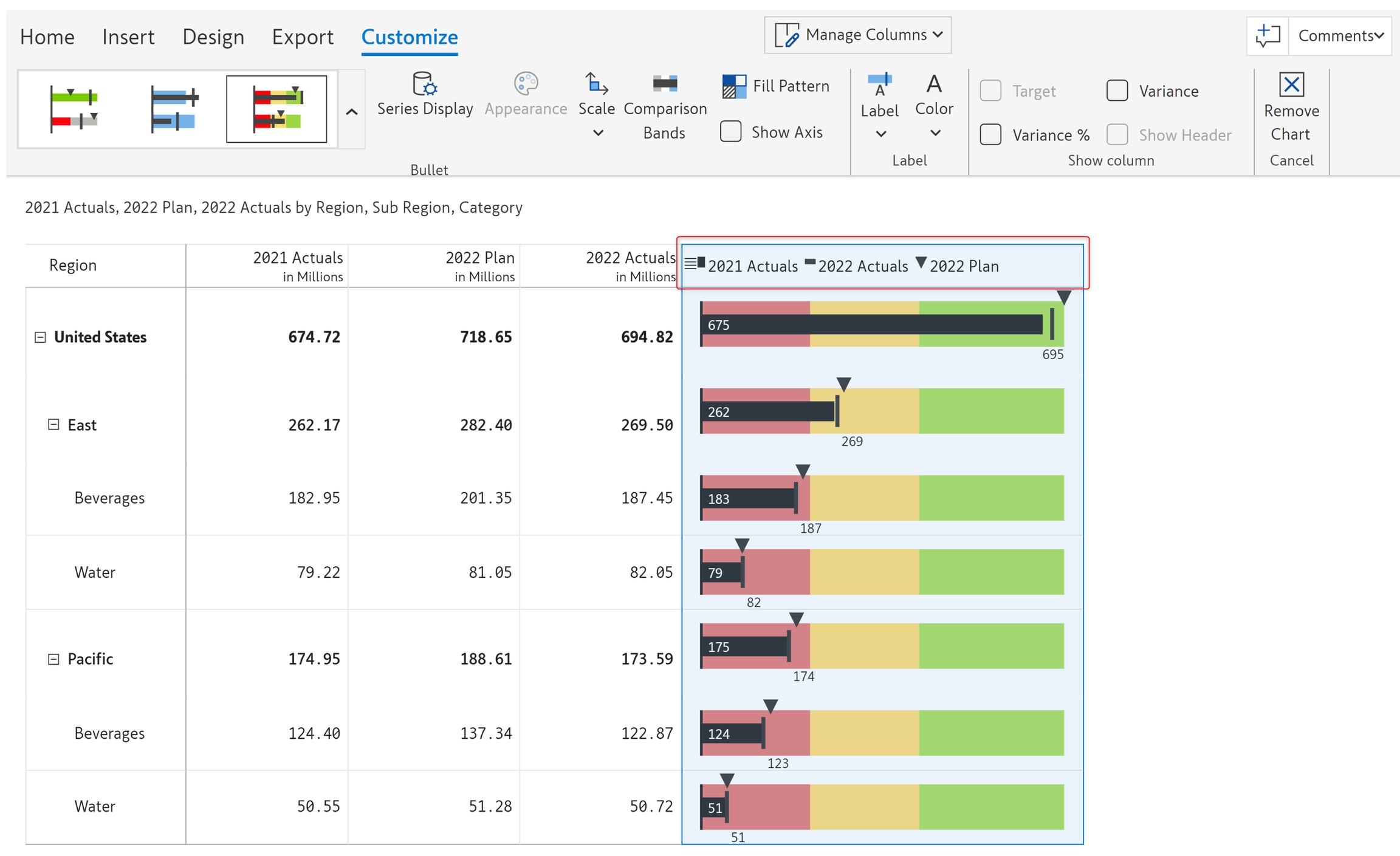Click the green band of East bar

(x=990, y=411)
